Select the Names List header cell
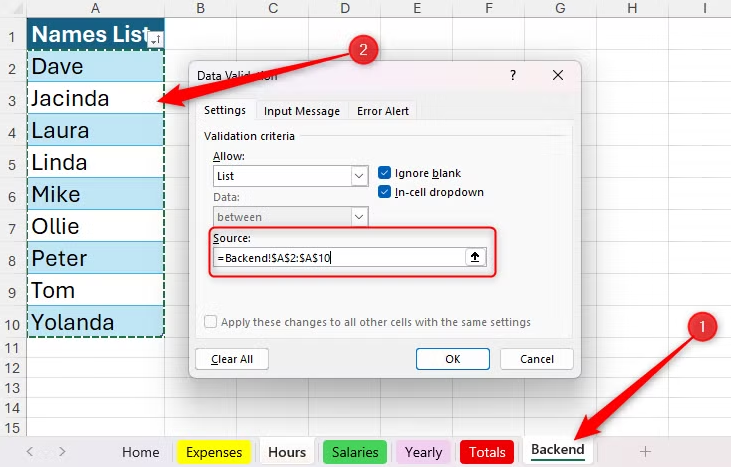 (x=96, y=34)
